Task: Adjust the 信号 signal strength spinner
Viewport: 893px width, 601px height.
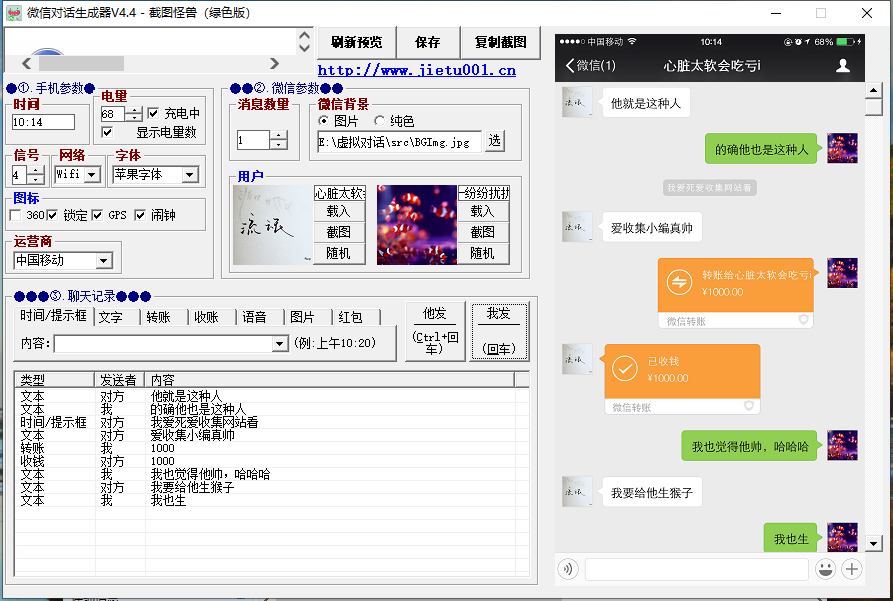Action: click(x=35, y=175)
